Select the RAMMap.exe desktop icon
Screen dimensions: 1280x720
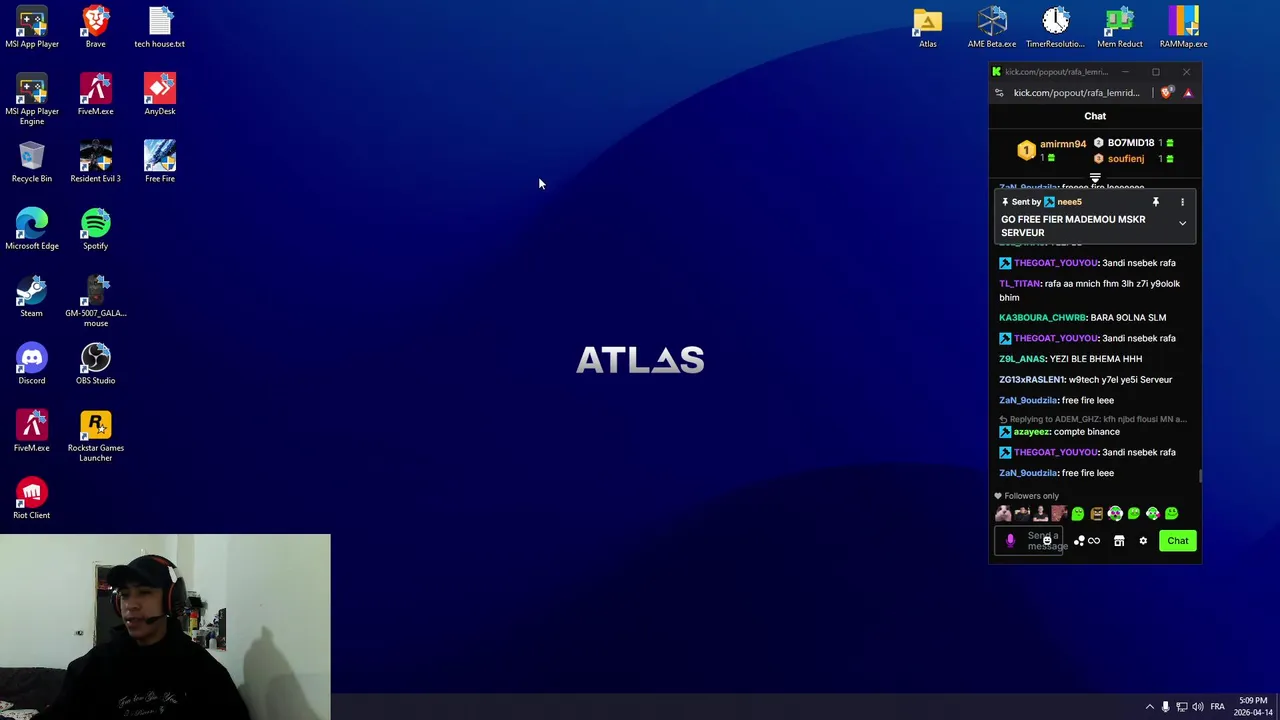point(1183,27)
